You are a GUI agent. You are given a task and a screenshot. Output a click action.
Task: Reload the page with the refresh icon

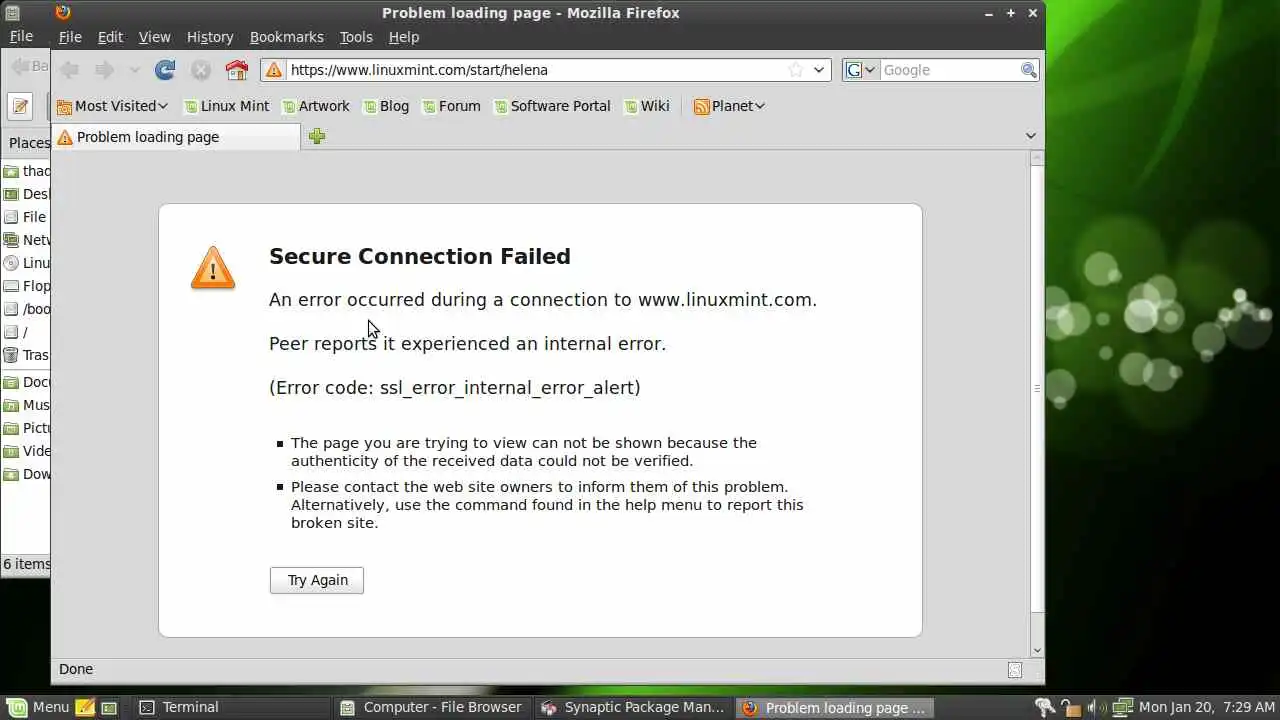click(165, 70)
